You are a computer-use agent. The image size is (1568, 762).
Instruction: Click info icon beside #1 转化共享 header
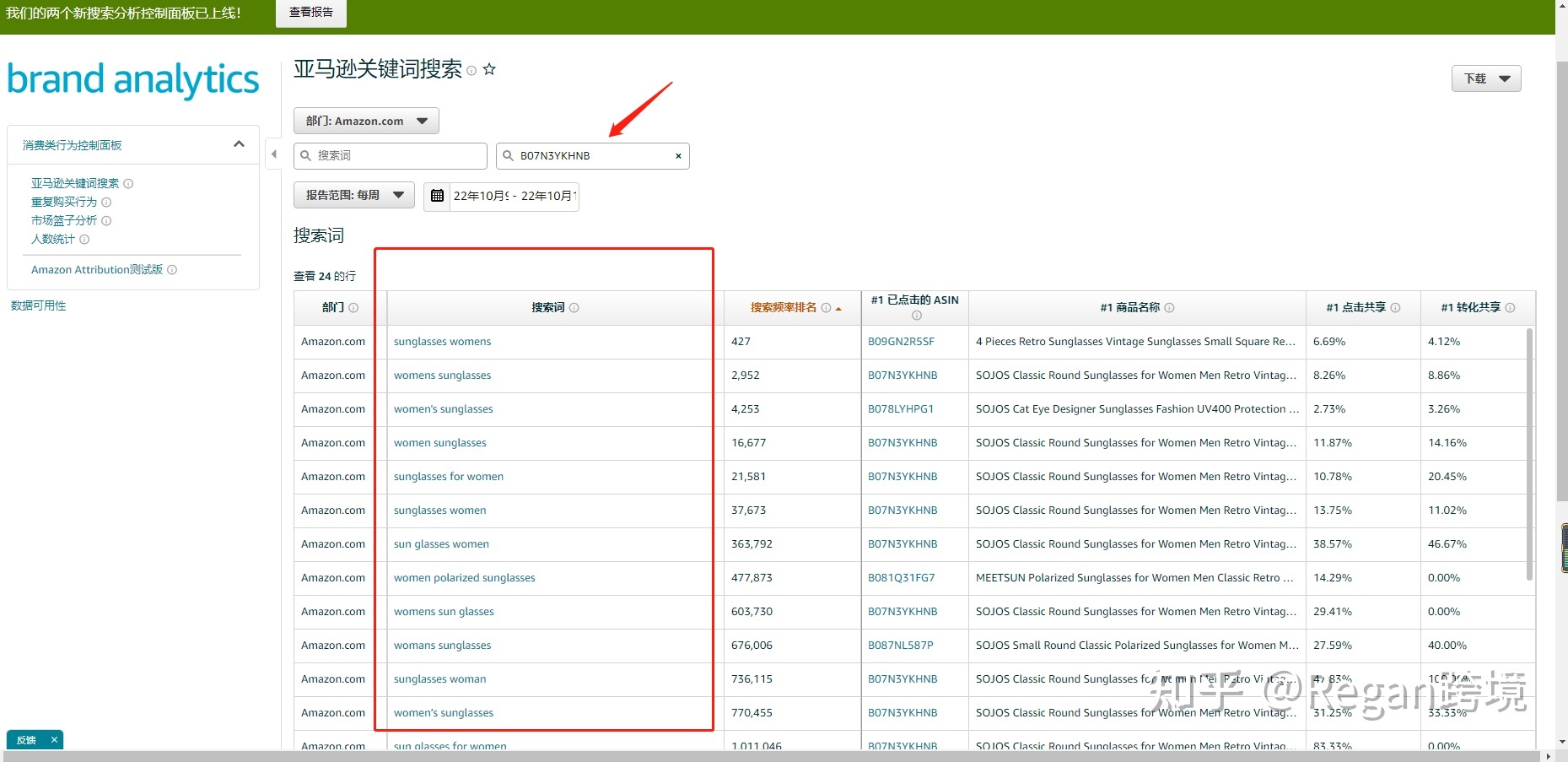point(1510,308)
